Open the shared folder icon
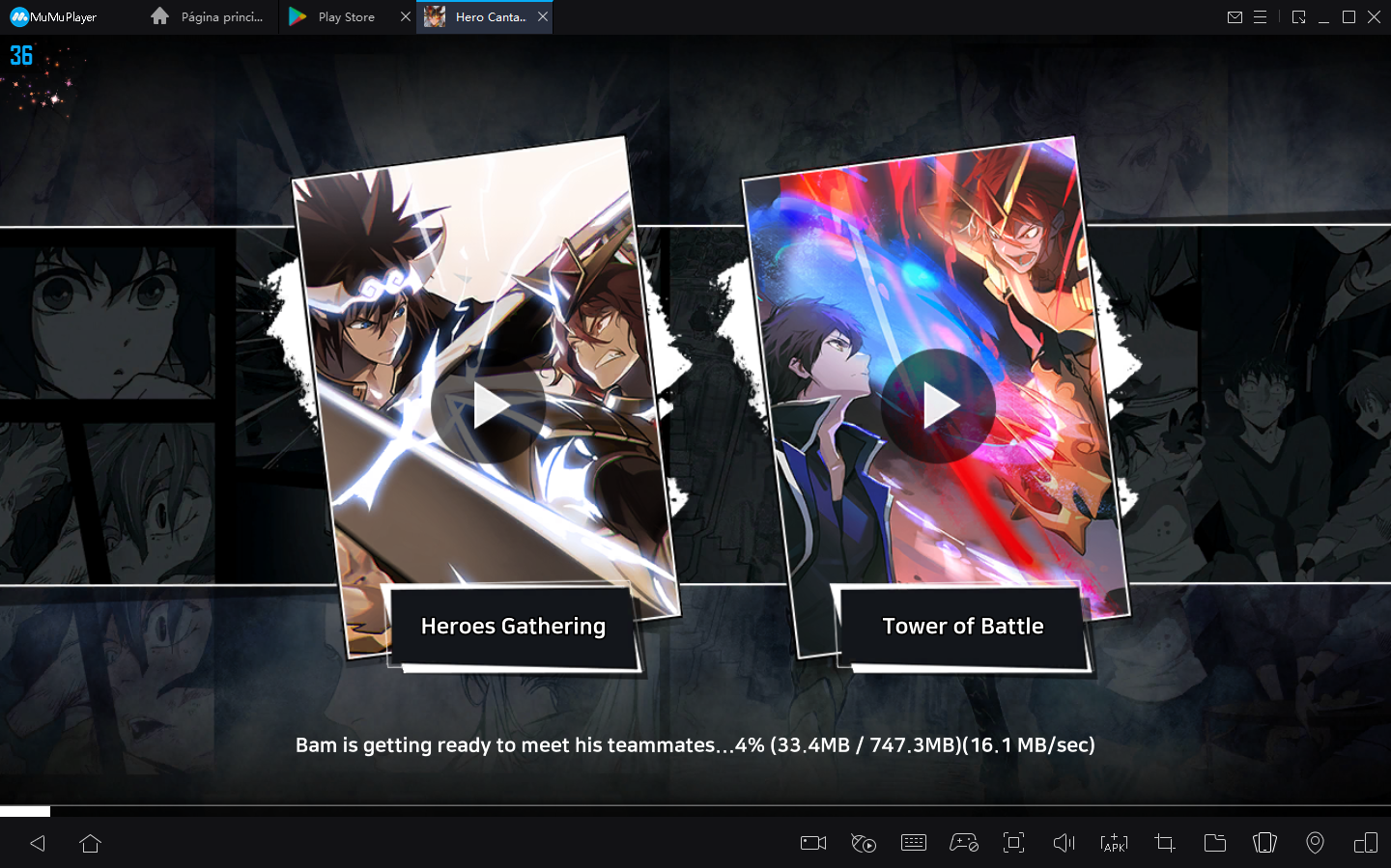 1215,843
